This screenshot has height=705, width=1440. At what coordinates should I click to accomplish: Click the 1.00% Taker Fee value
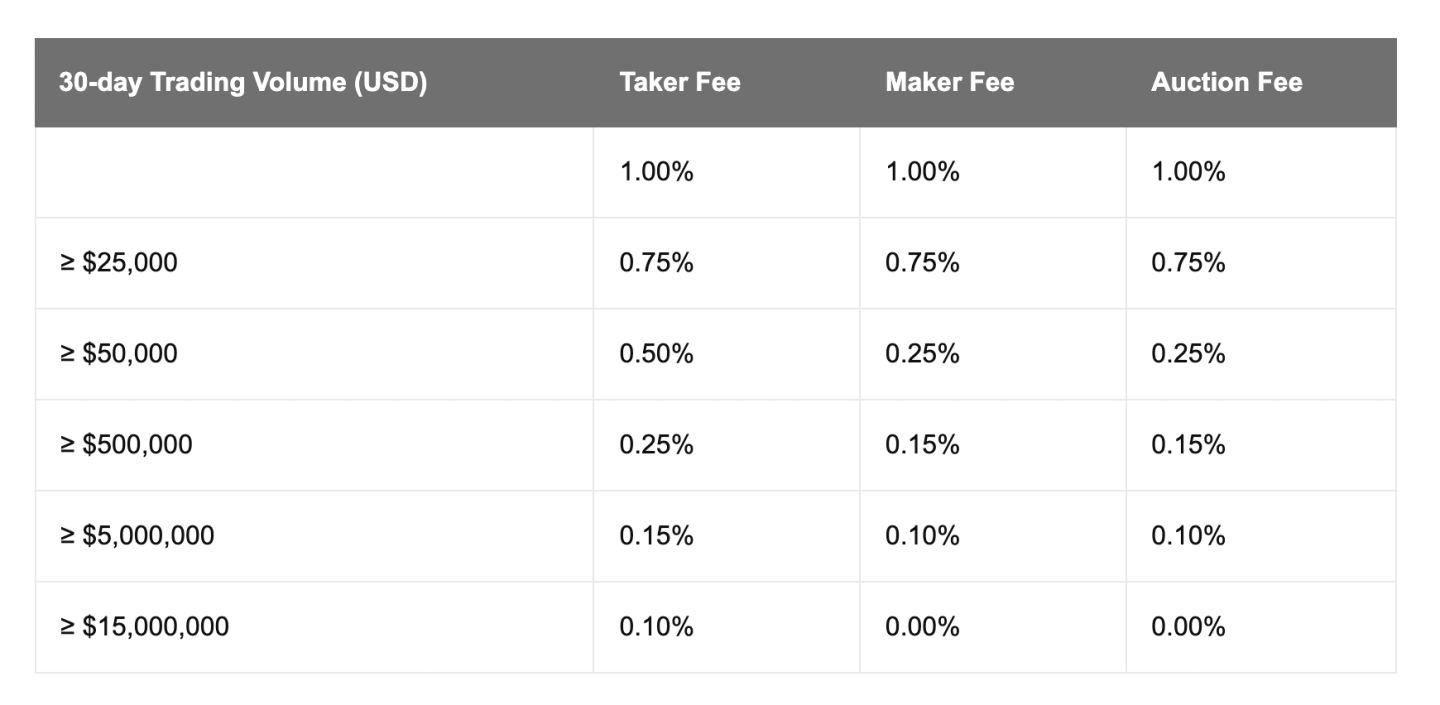point(656,172)
